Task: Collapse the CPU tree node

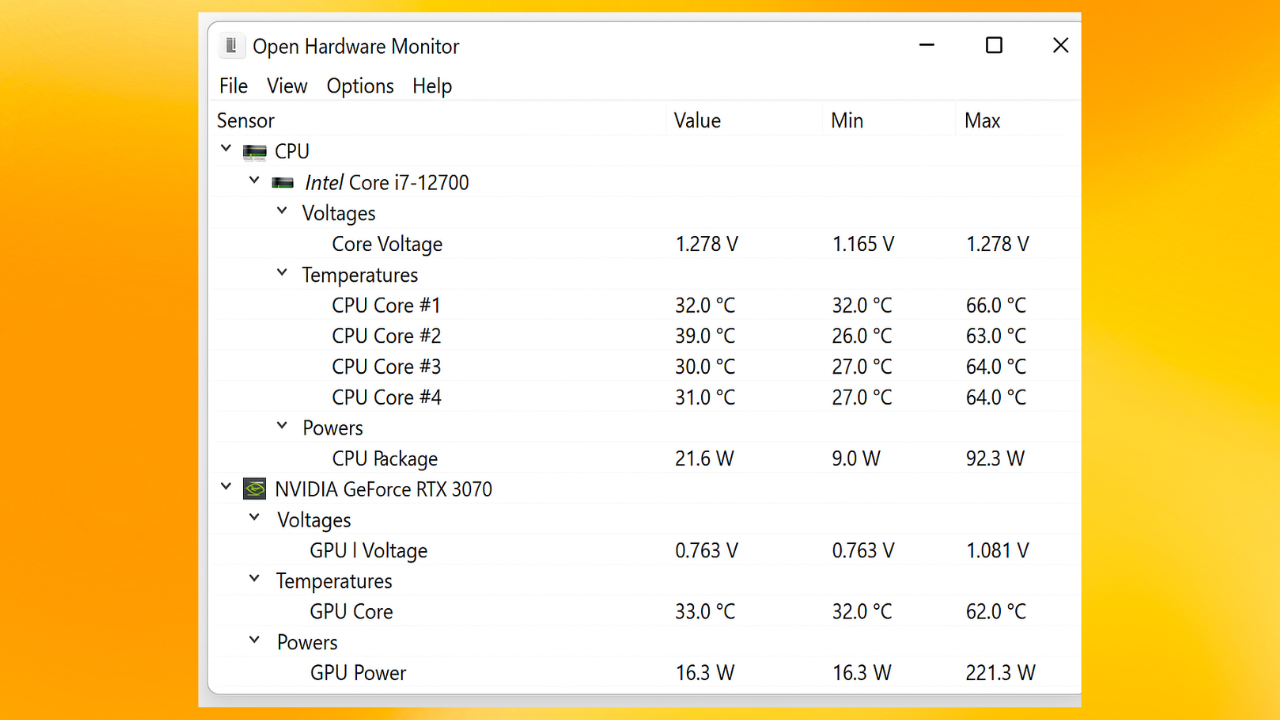Action: (x=226, y=150)
